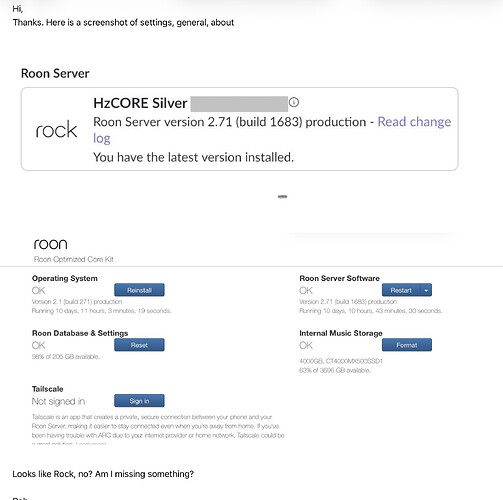The height and width of the screenshot is (500, 503).
Task: Click the gray redacted box after HzCORE Silver
Action: coord(239,104)
